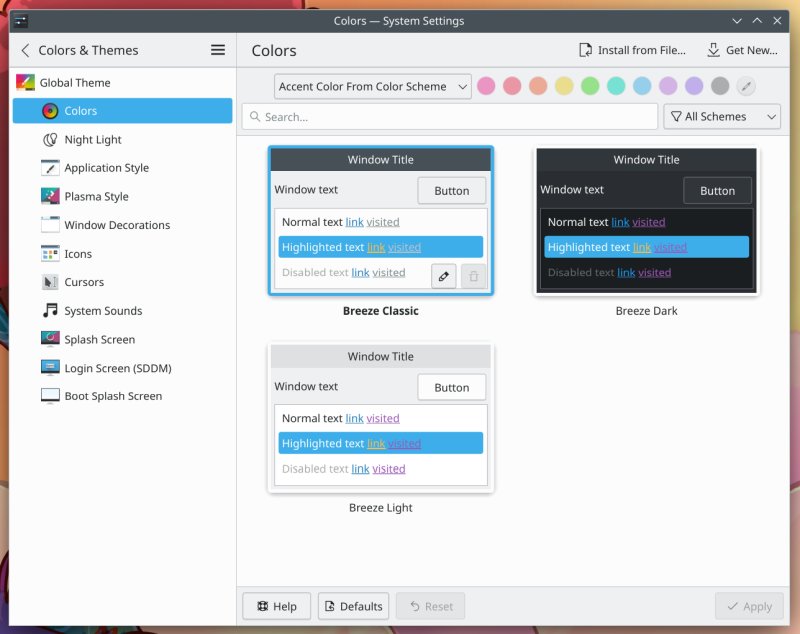Screen dimensions: 800x634
Task: Open the custom accent color picker
Action: [746, 87]
